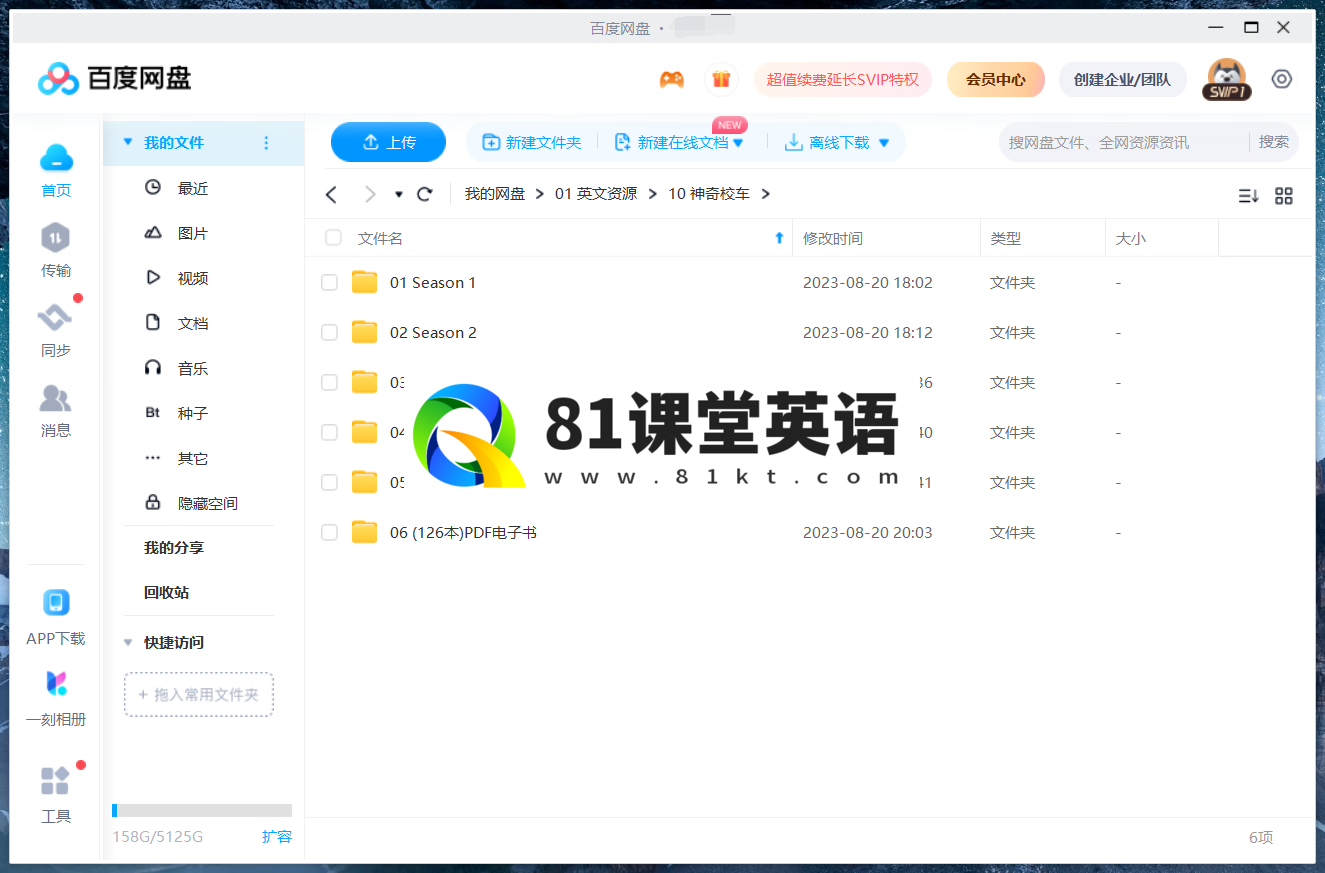The image size is (1325, 873).
Task: Click 创建企业/团队 button
Action: (x=1122, y=79)
